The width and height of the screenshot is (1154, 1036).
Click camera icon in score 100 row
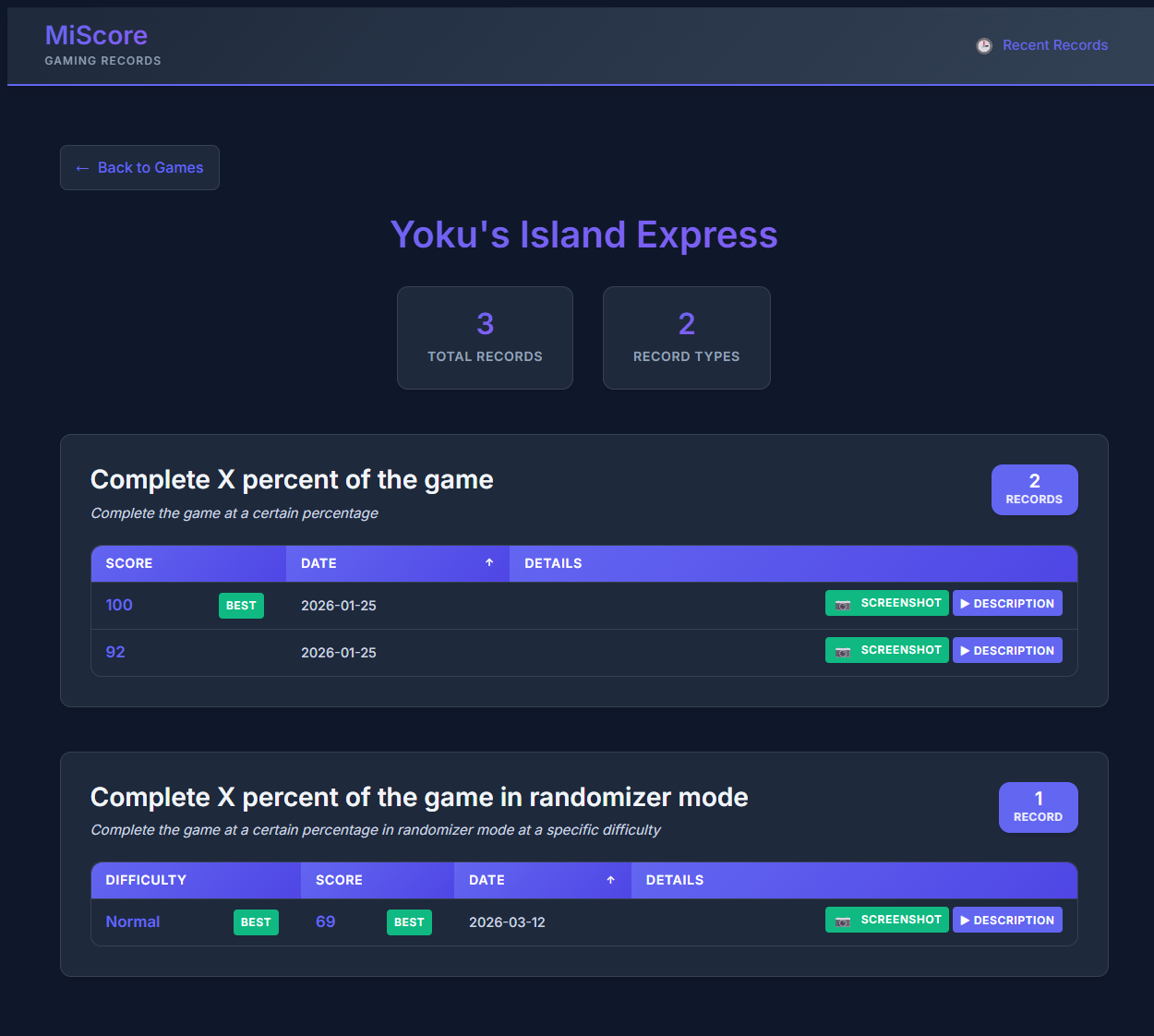(x=843, y=604)
